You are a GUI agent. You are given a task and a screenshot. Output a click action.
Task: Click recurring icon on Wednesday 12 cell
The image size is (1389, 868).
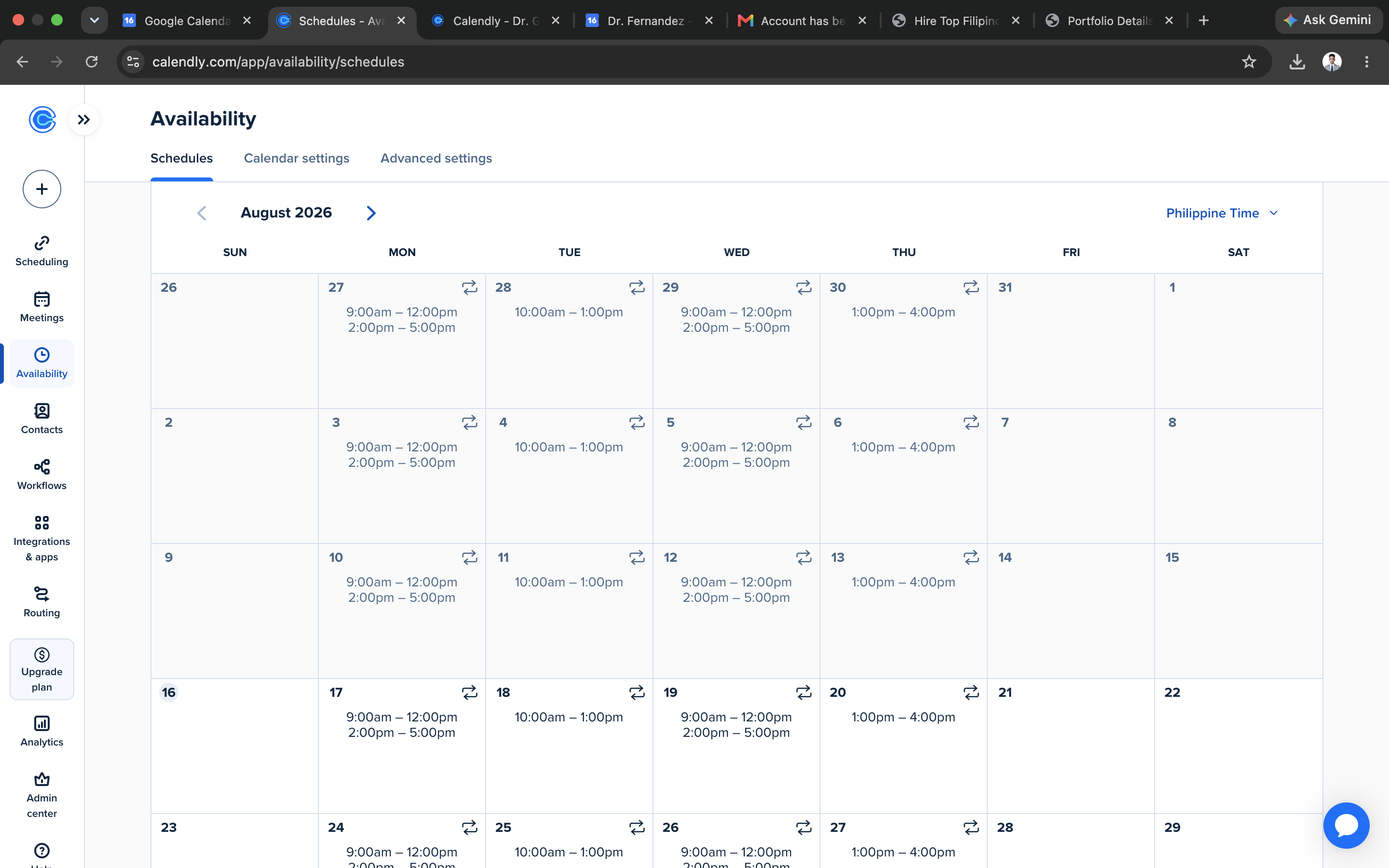(x=803, y=557)
